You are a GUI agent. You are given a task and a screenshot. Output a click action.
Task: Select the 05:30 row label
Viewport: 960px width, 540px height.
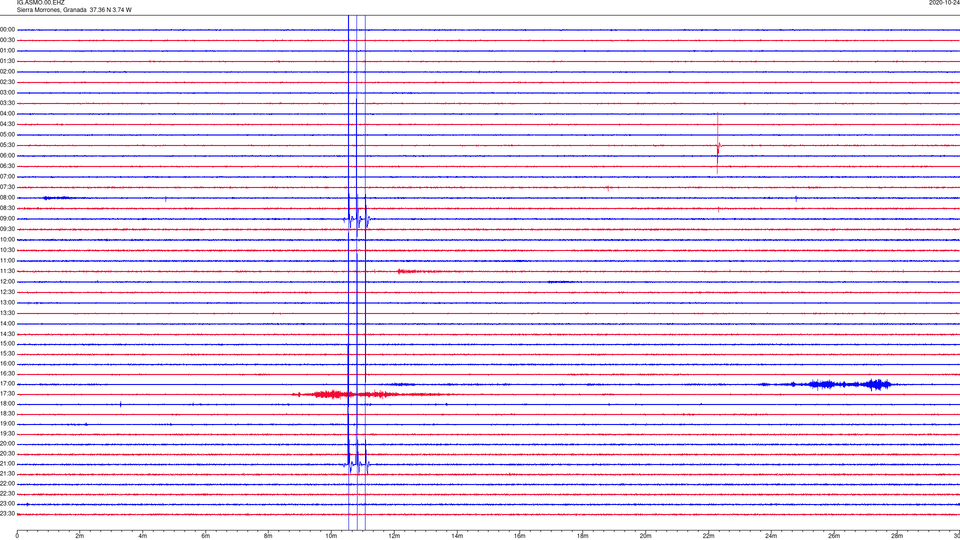pos(7,144)
